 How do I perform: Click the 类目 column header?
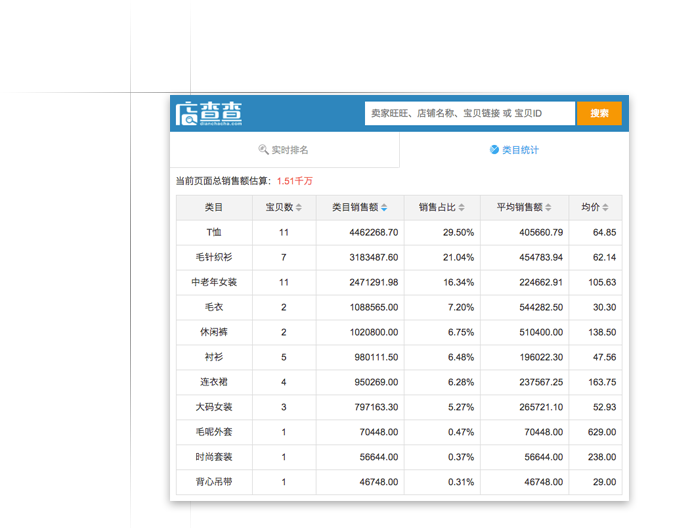214,208
